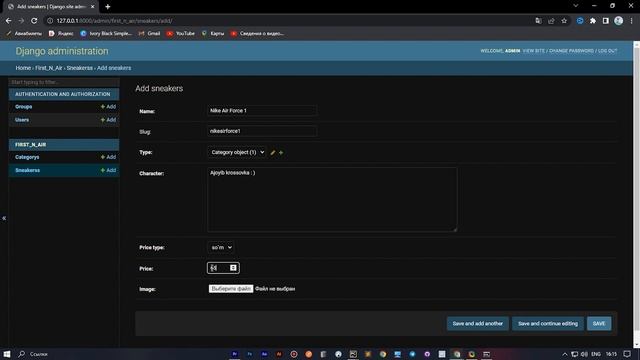The image size is (640, 360).
Task: Open the Chrome profile avatar
Action: pyautogui.click(x=618, y=21)
